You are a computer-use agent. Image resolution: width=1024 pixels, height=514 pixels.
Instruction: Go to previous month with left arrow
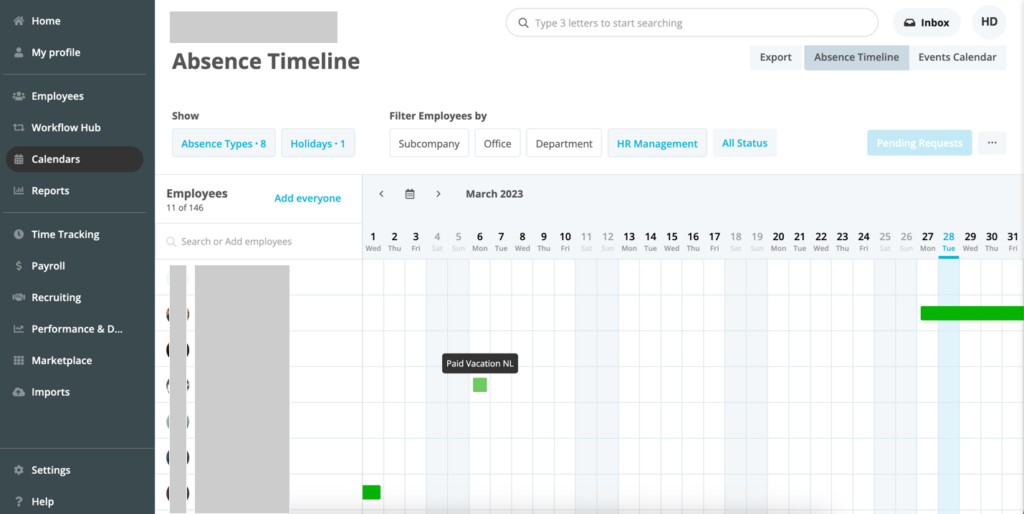pyautogui.click(x=381, y=194)
